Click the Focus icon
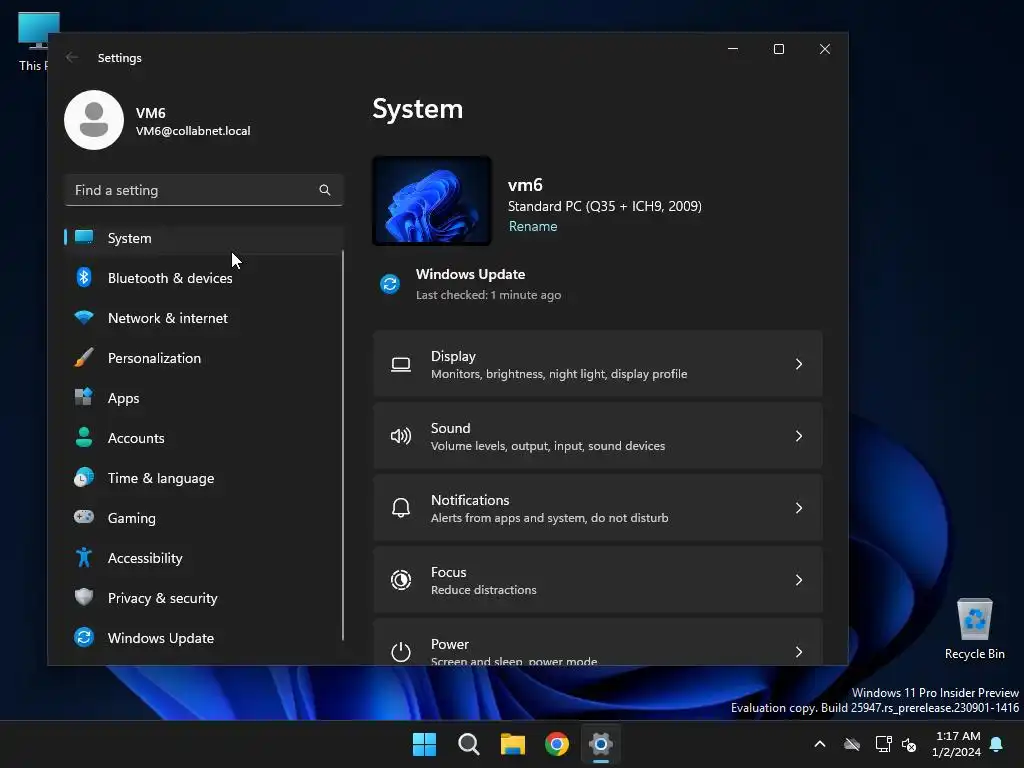 click(401, 580)
